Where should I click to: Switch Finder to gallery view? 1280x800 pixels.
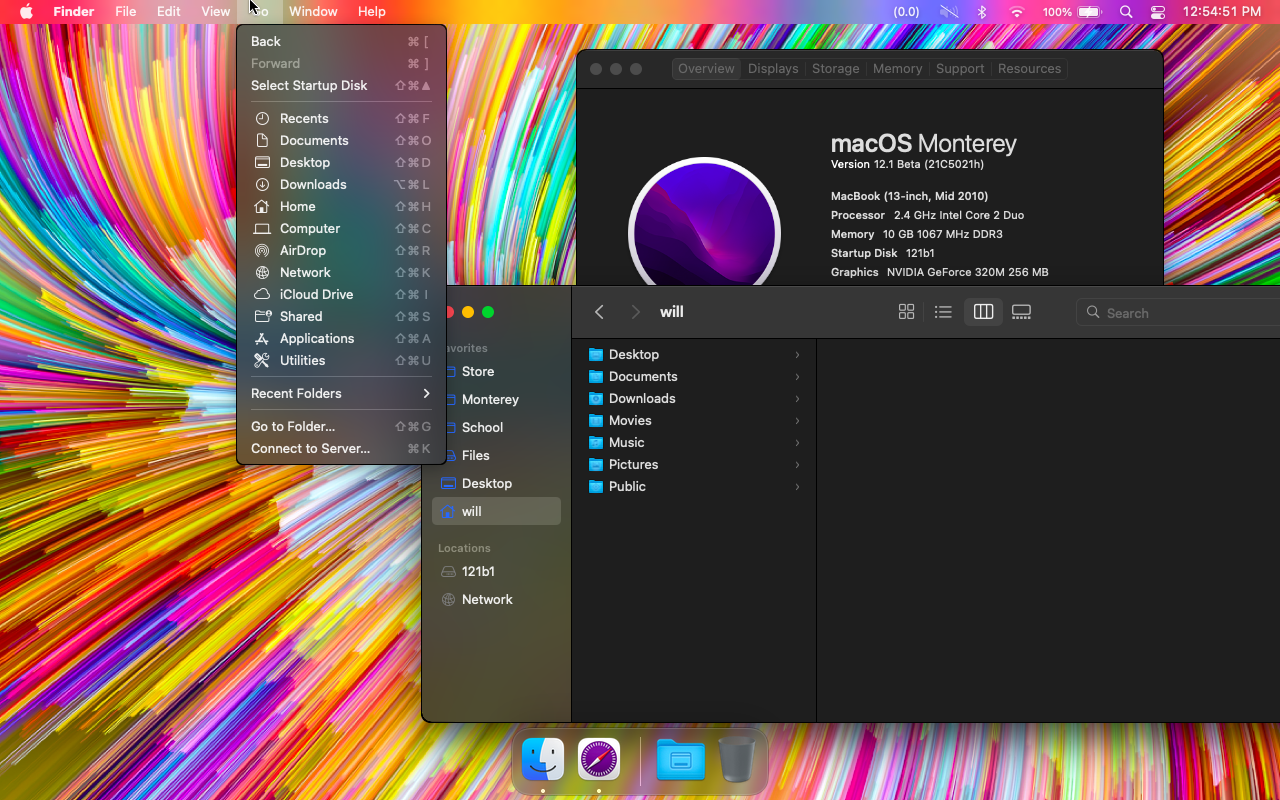coord(1021,312)
